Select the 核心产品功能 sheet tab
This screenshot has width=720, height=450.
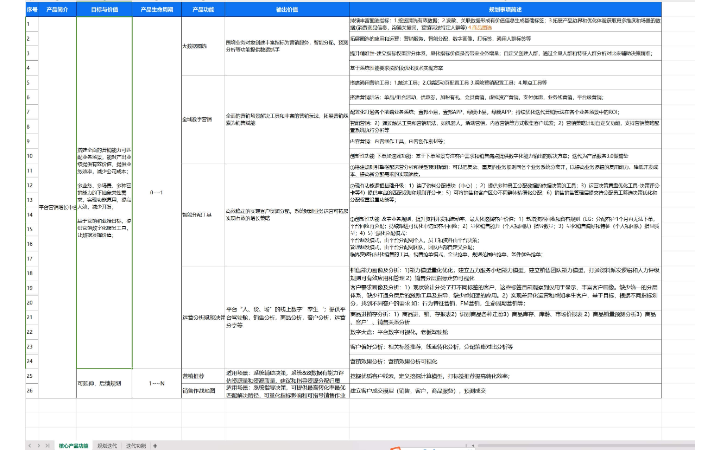pyautogui.click(x=73, y=445)
